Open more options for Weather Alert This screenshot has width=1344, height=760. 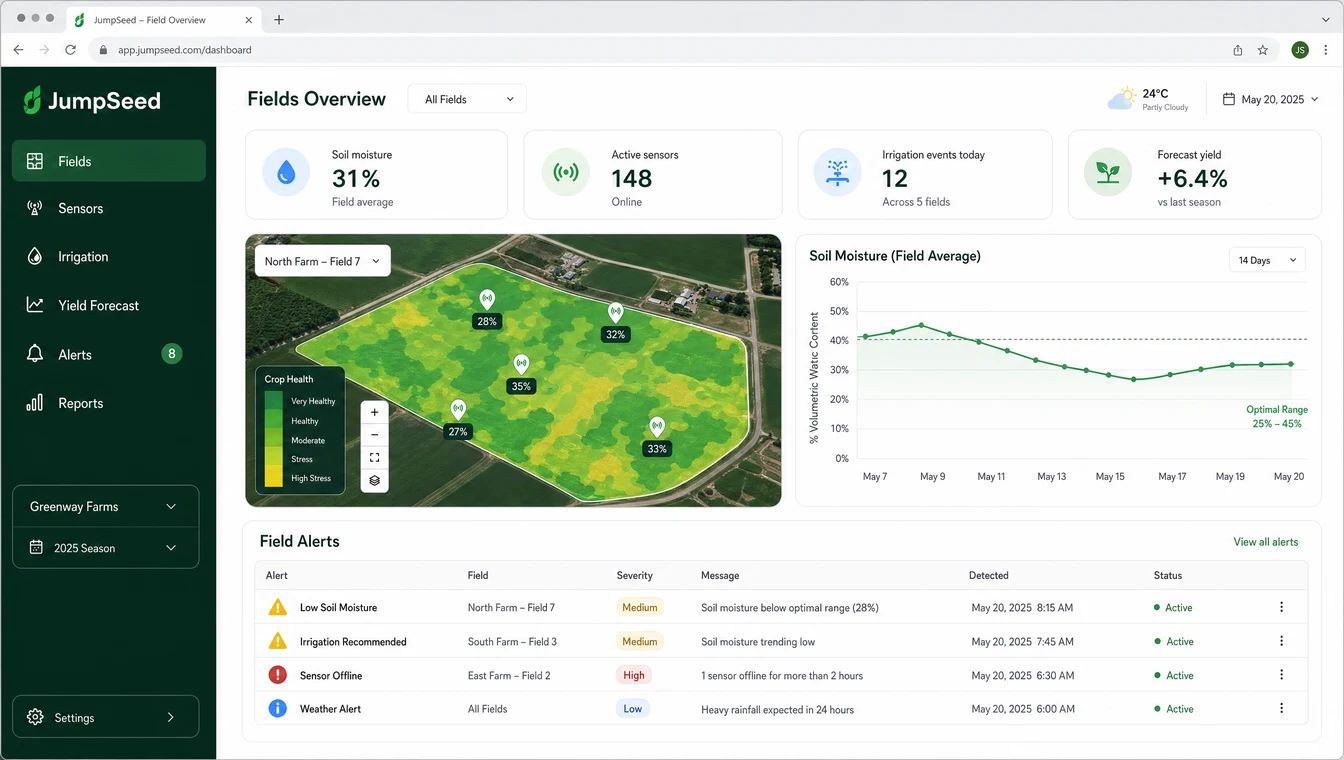(x=1281, y=708)
